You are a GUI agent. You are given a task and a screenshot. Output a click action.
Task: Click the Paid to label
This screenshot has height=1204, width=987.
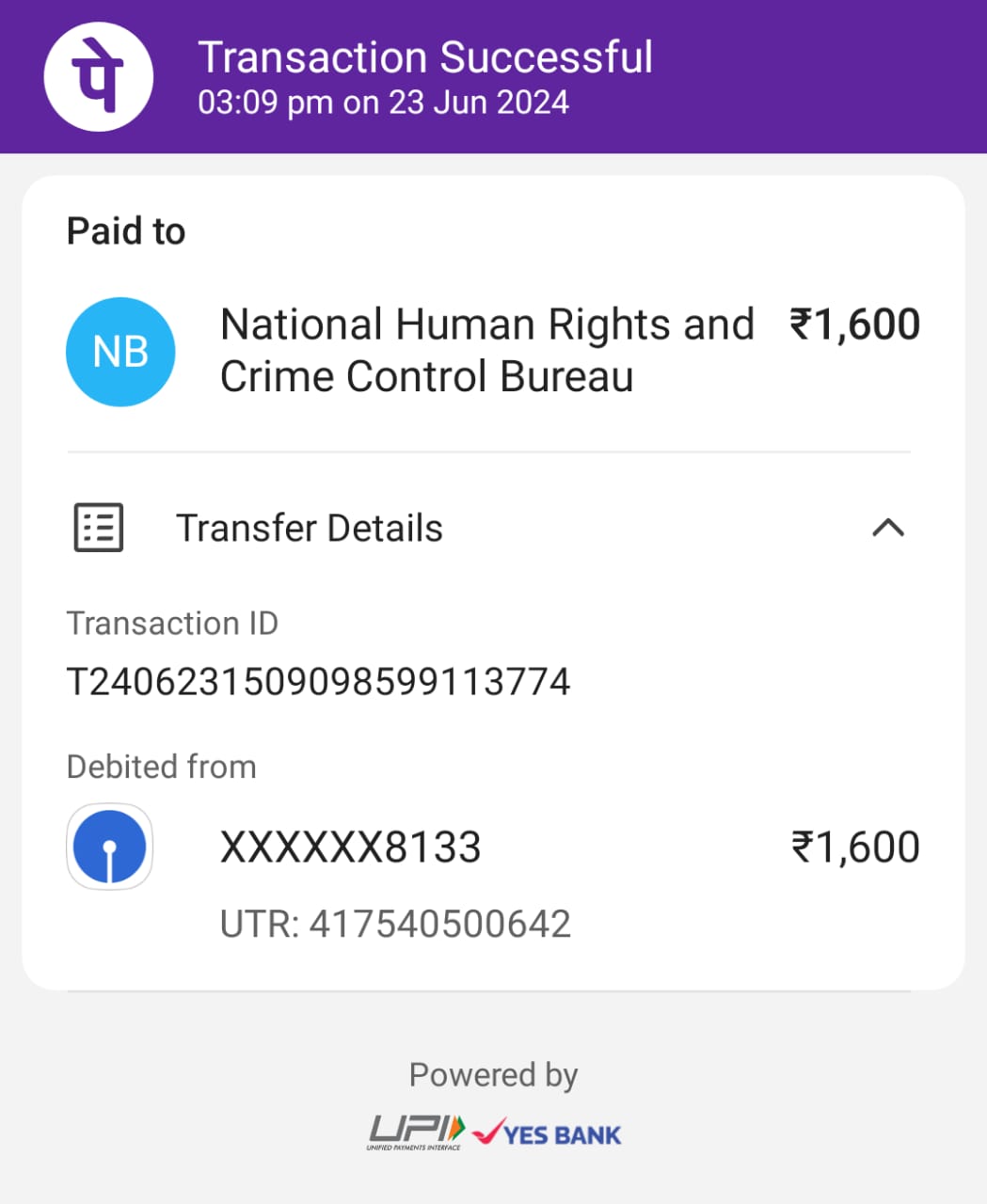click(x=126, y=231)
